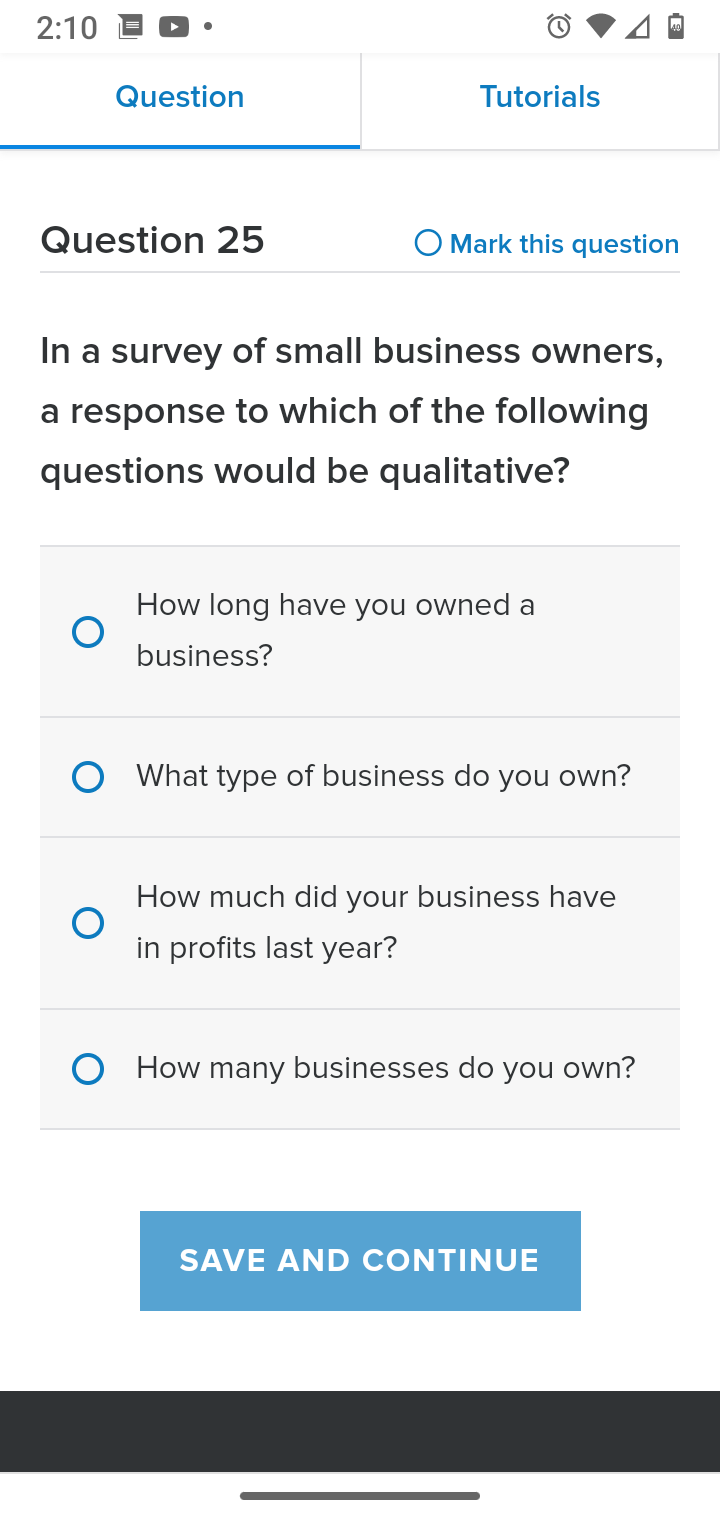This screenshot has width=720, height=1520.
Task: Tap the answer text 'How many businesses do you own?'
Action: (x=386, y=1069)
